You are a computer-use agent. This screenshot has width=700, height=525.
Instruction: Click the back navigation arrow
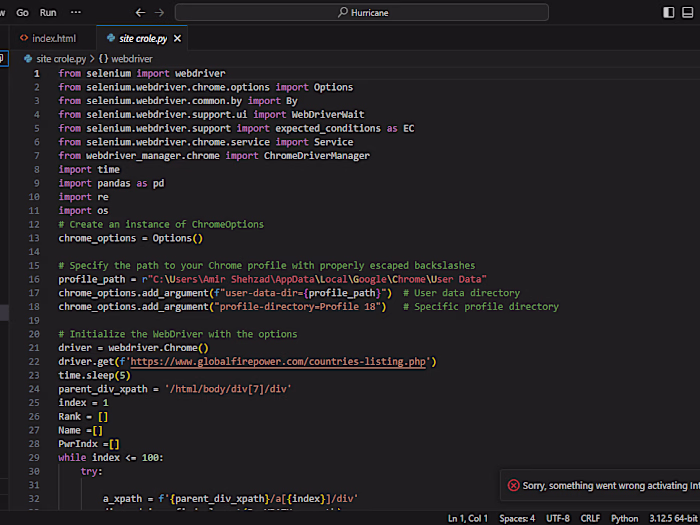click(140, 13)
